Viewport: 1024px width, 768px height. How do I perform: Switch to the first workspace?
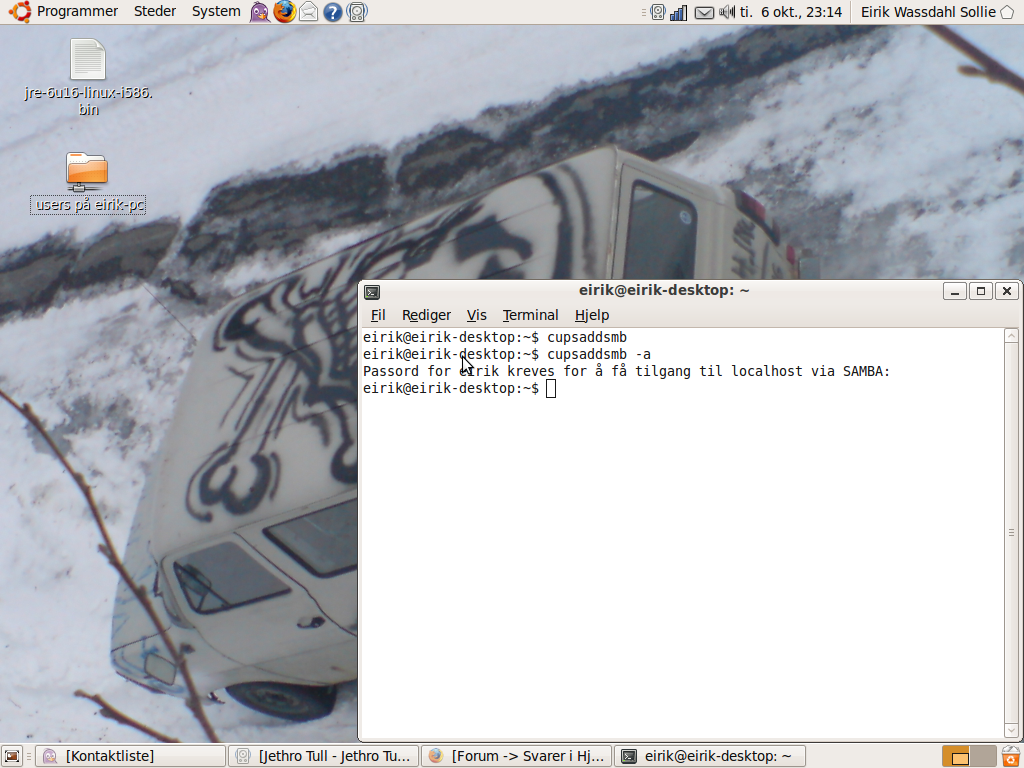(x=957, y=756)
